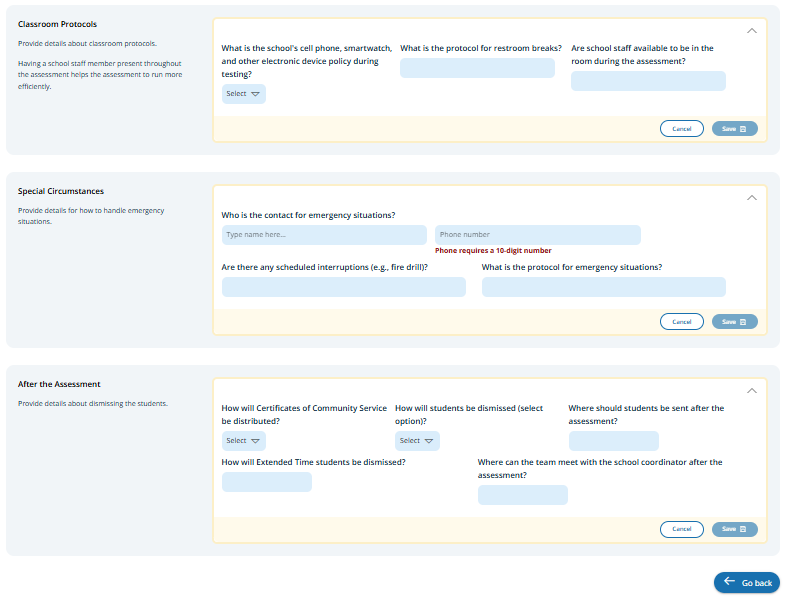Open the student dismissal option dropdown
This screenshot has width=788, height=598.
[417, 441]
